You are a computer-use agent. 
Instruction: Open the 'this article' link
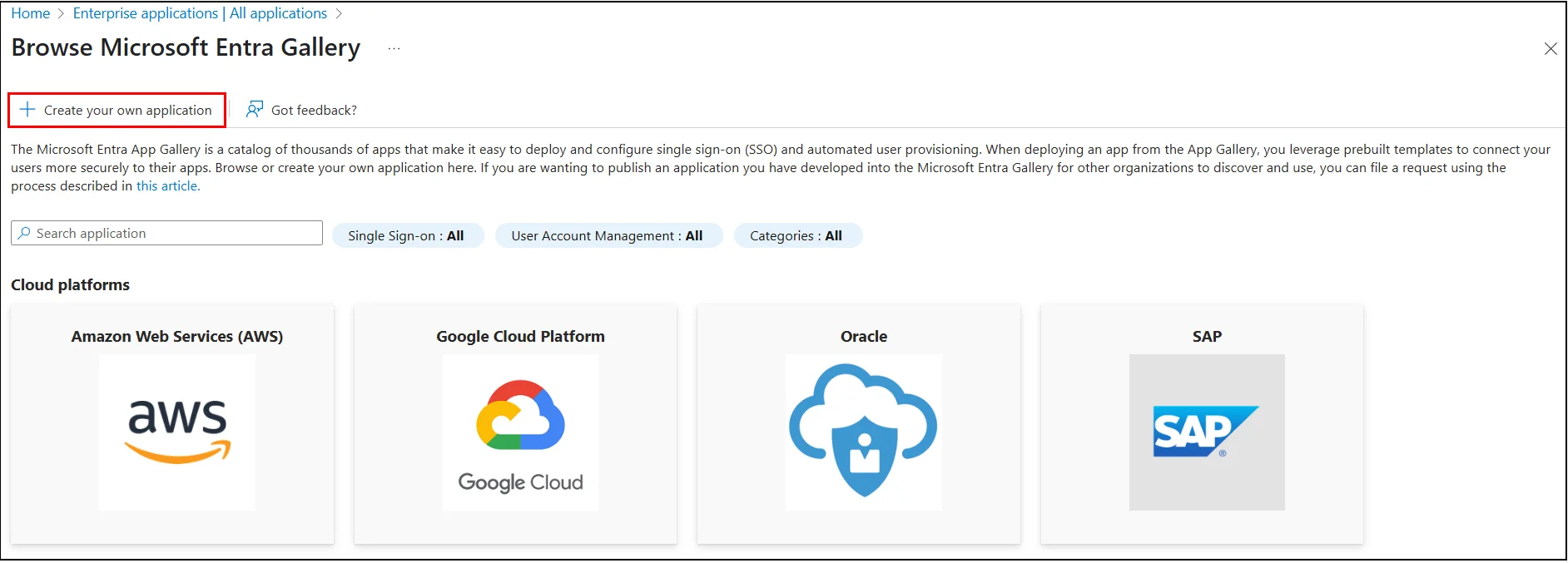[168, 186]
